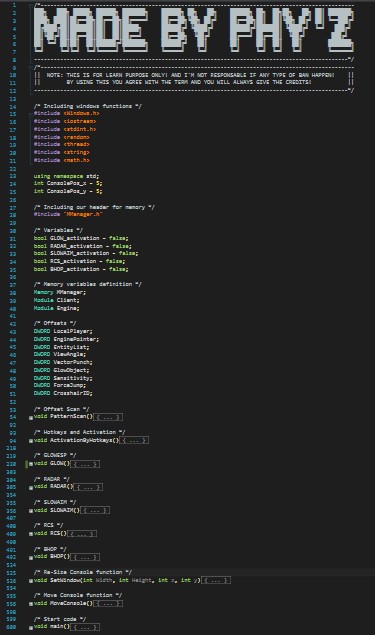Click the 'DWORD Sensitivity;' declaration
The image size is (375, 635).
pos(63,378)
